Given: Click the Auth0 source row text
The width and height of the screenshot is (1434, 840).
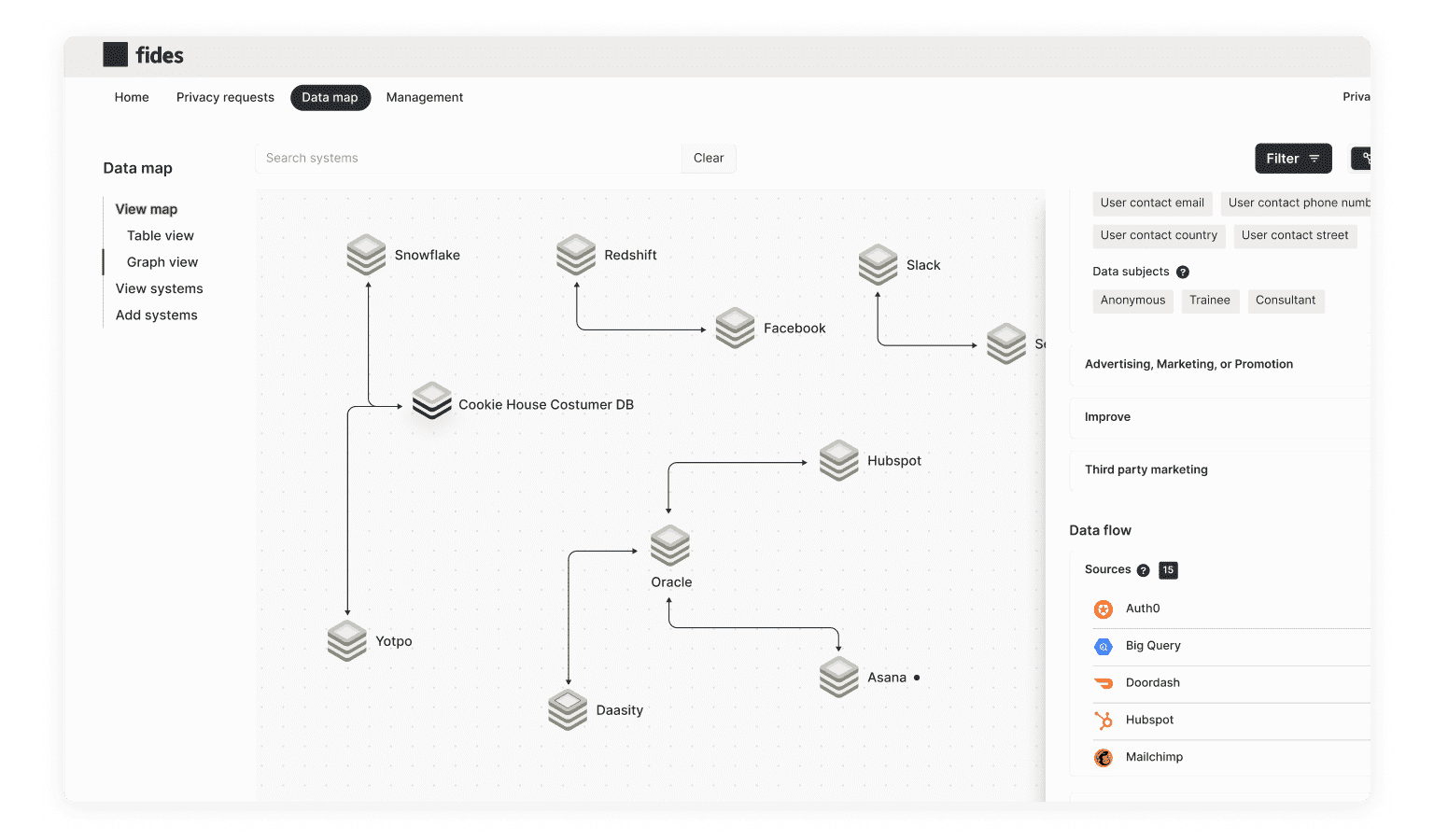Looking at the screenshot, I should [1143, 609].
